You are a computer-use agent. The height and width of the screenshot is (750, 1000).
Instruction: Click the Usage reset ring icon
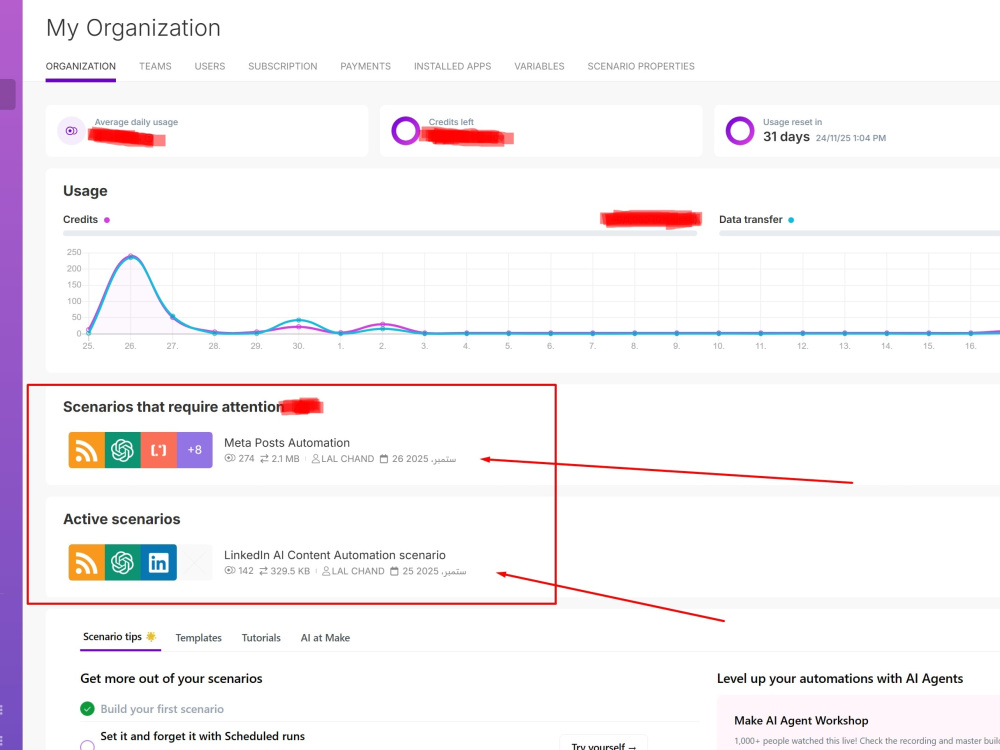[740, 131]
